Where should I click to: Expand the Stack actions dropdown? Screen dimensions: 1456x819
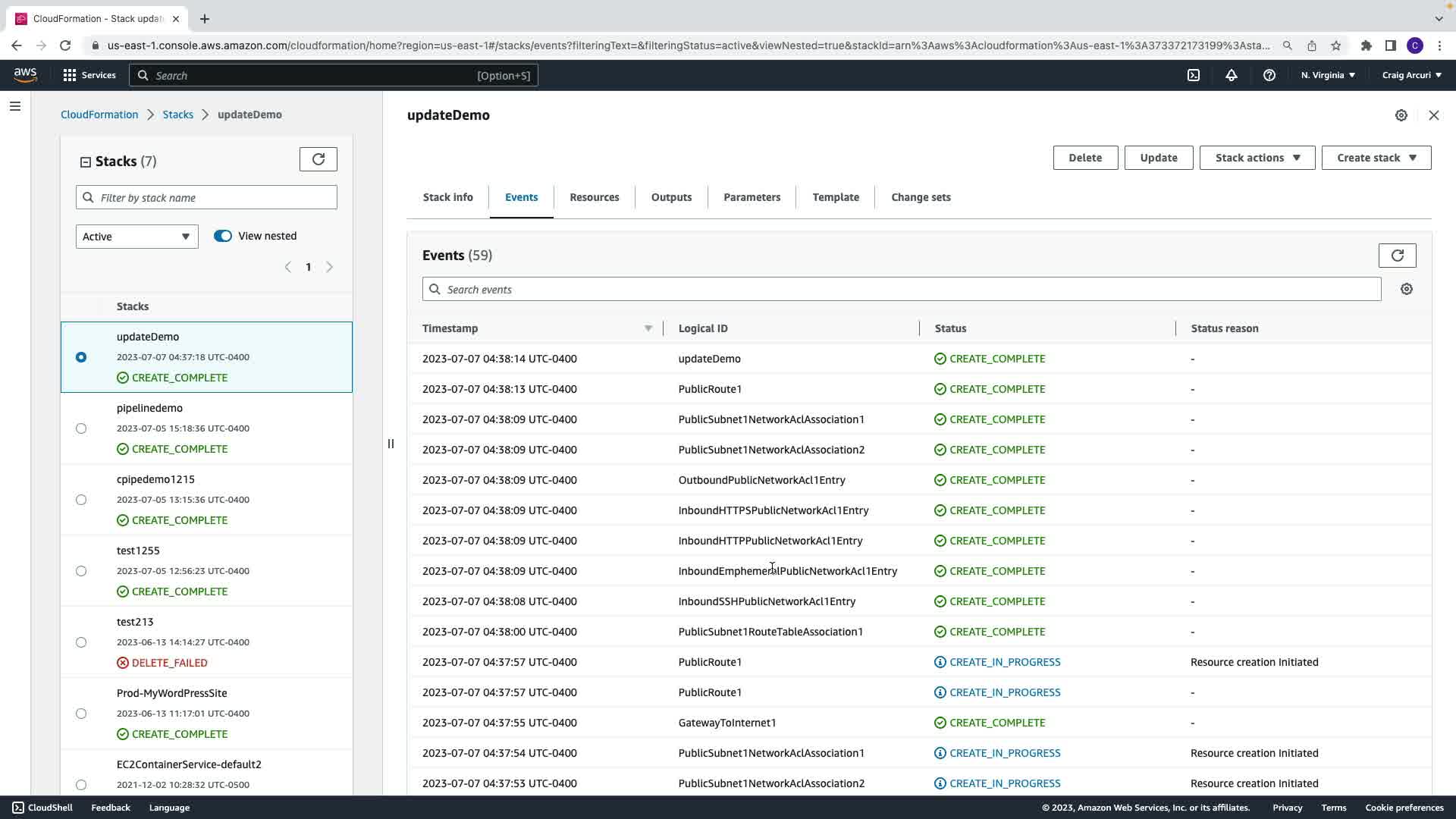(1257, 158)
